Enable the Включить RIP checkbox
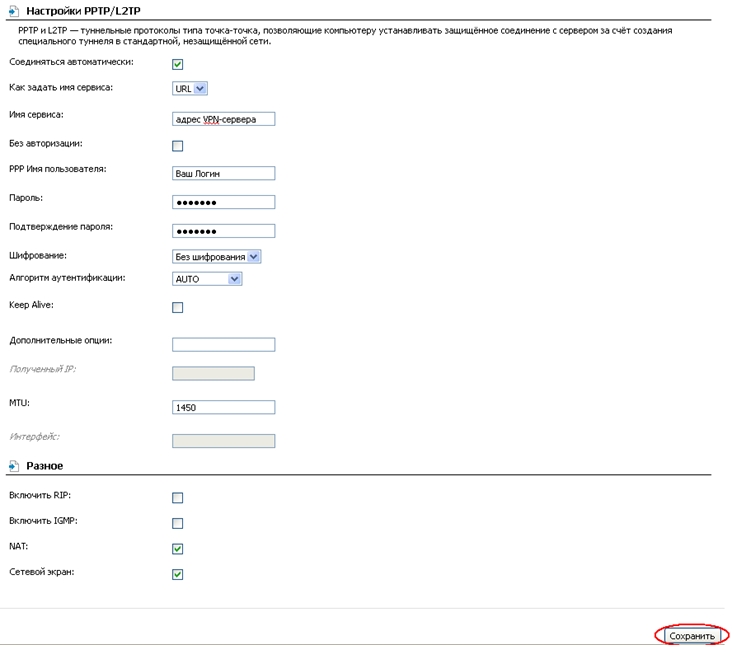 (x=178, y=498)
